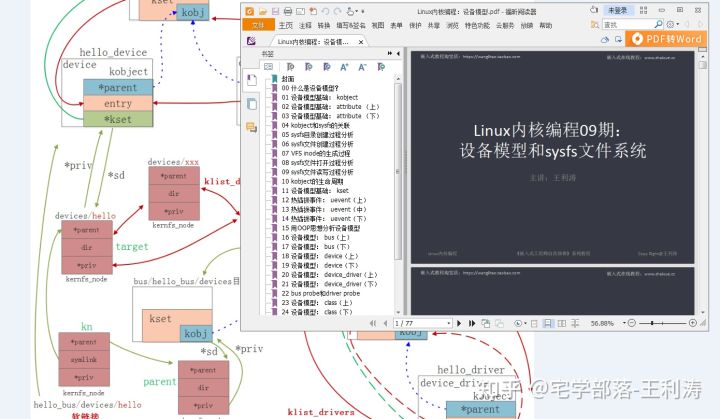This screenshot has height=419, width=720.
Task: Click the cloud icon beside PDF转Word
Action: click(605, 40)
